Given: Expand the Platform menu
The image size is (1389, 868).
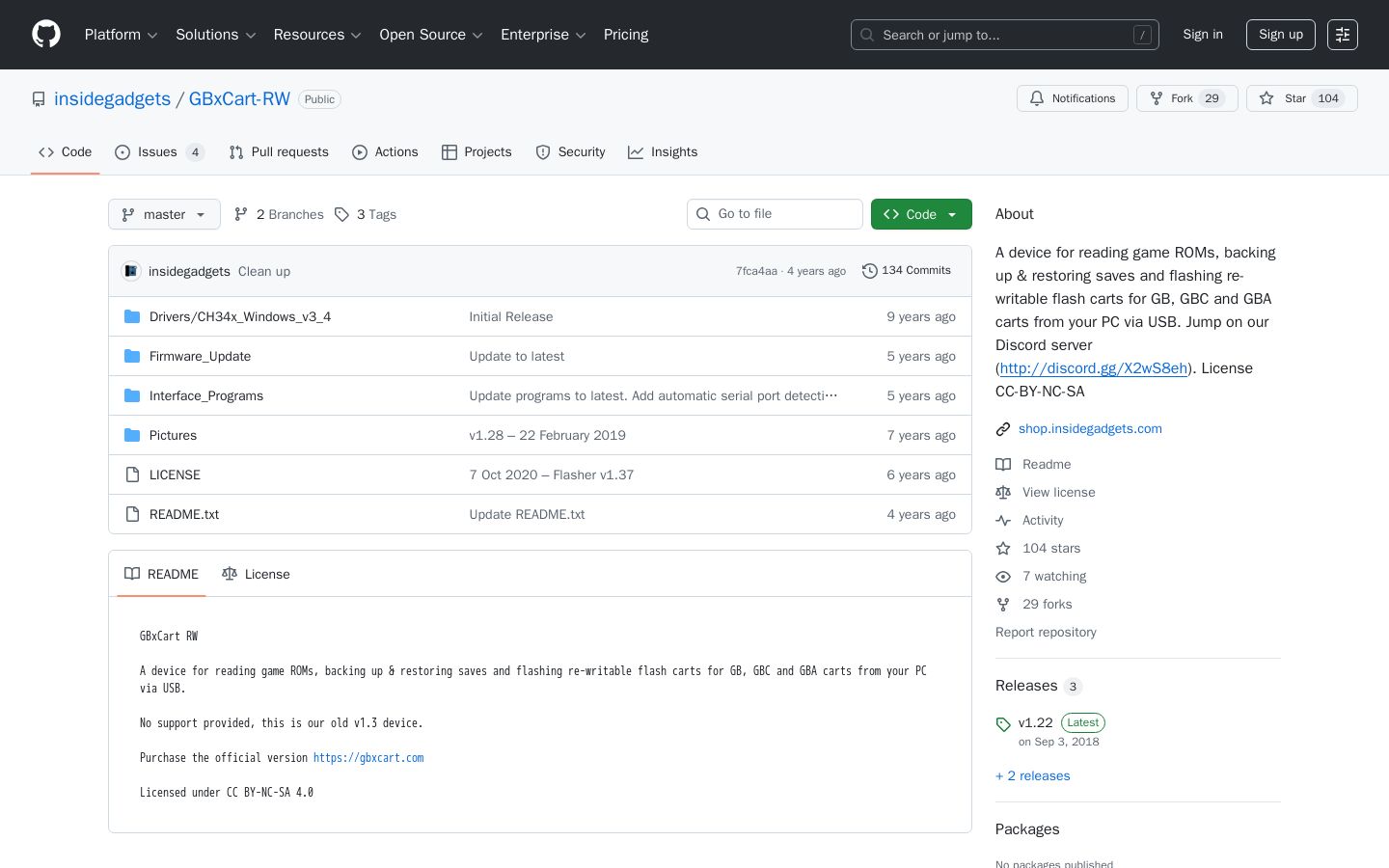Looking at the screenshot, I should click(x=121, y=35).
